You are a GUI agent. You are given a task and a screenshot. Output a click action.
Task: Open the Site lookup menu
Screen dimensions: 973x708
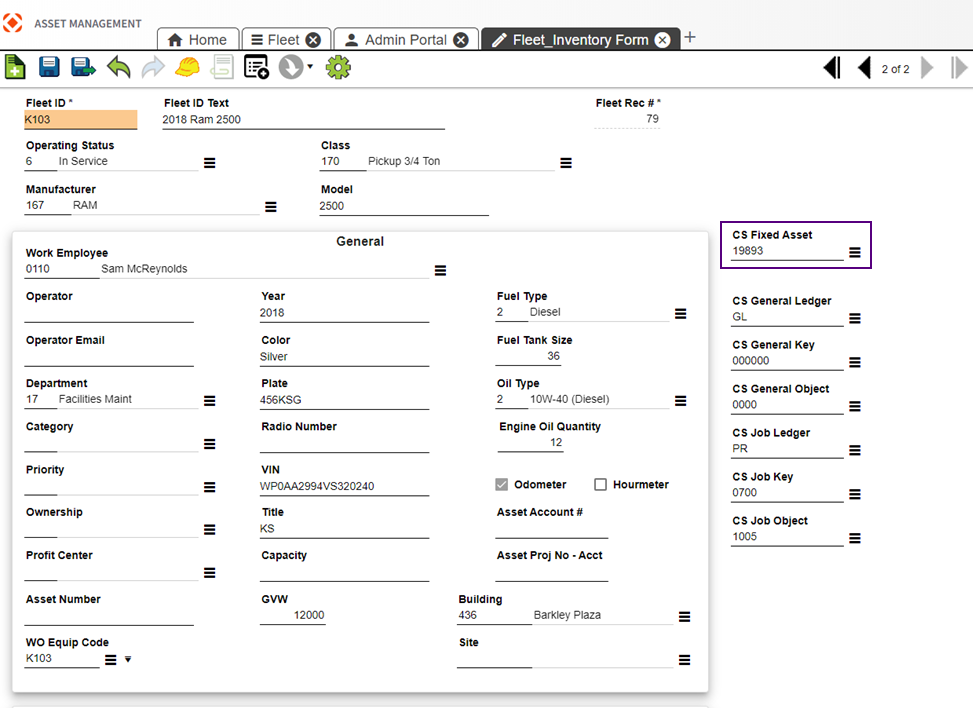click(684, 660)
